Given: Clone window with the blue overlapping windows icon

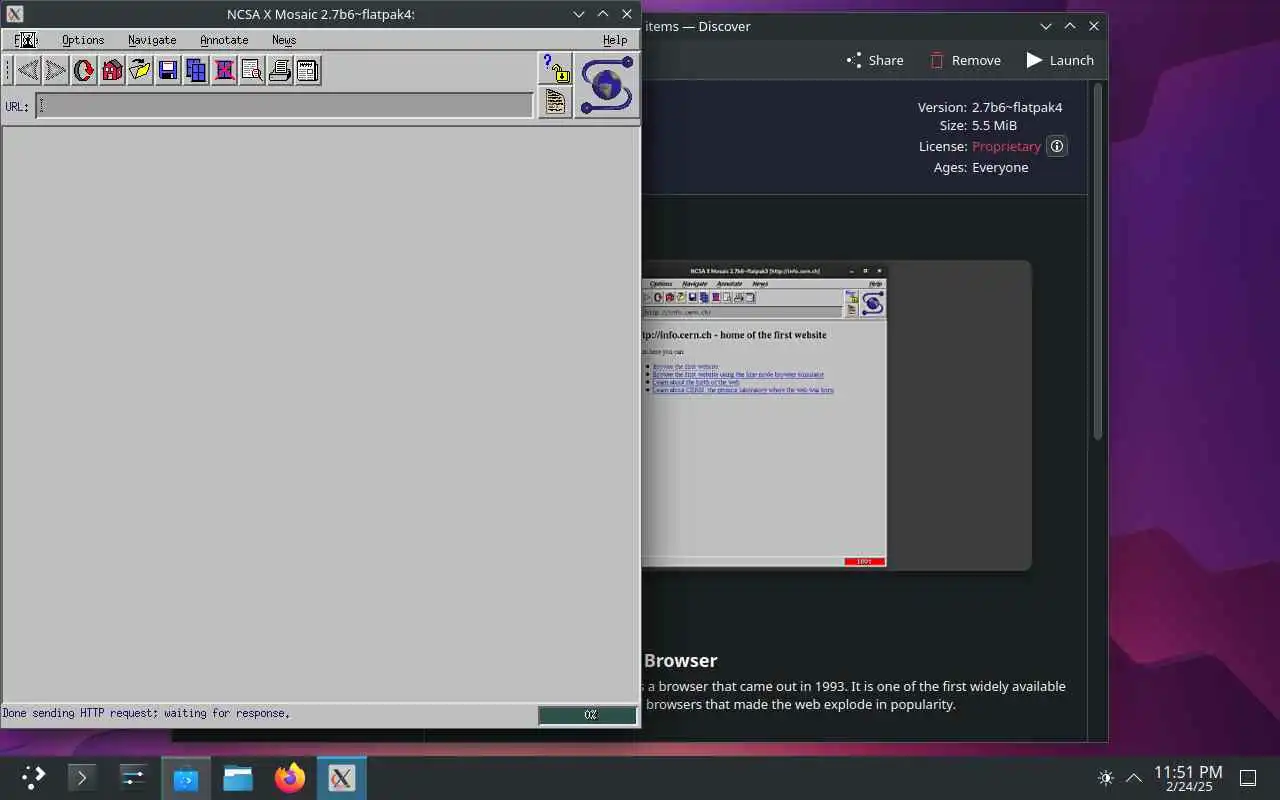Looking at the screenshot, I should coord(196,70).
